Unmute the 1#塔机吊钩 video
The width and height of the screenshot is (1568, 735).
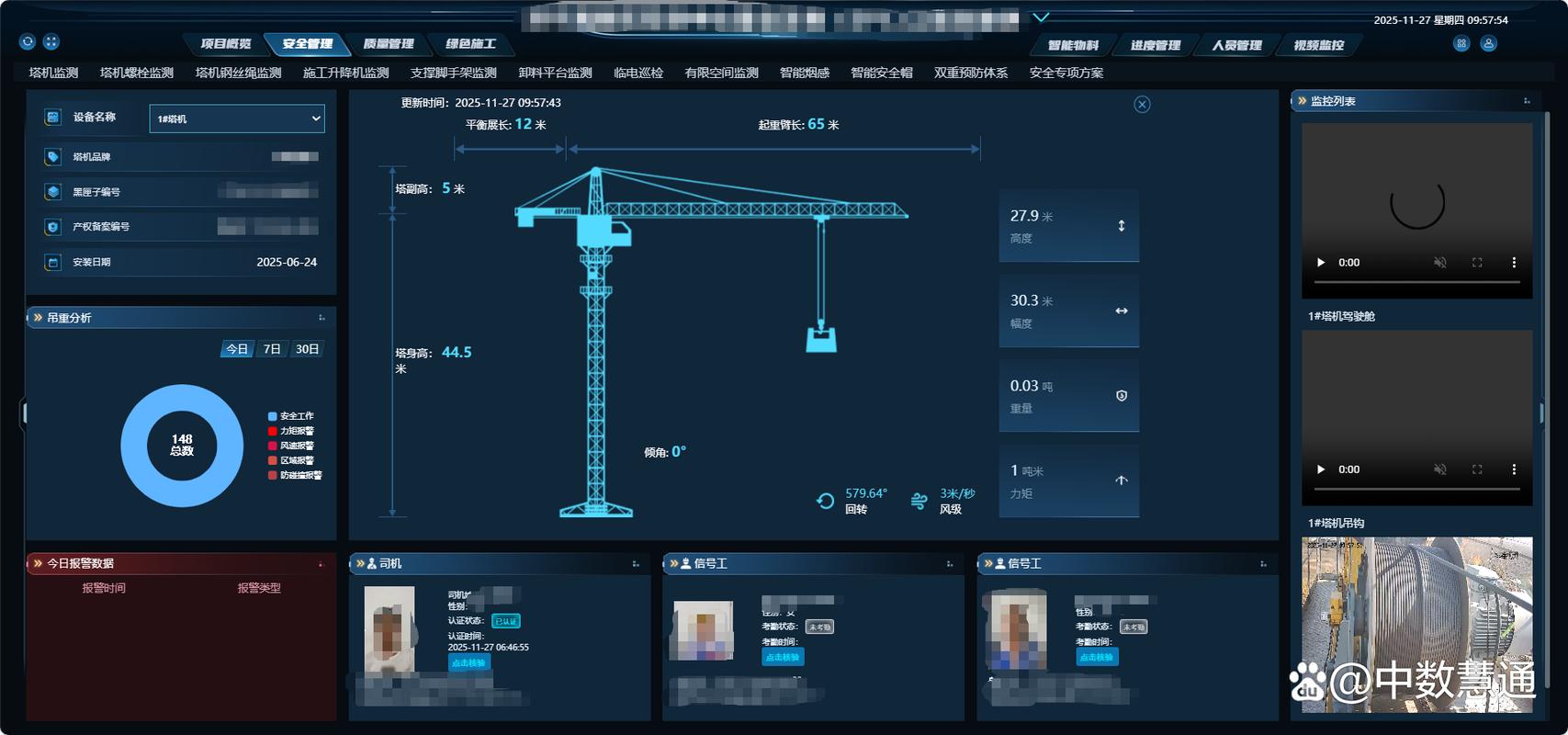point(1440,469)
